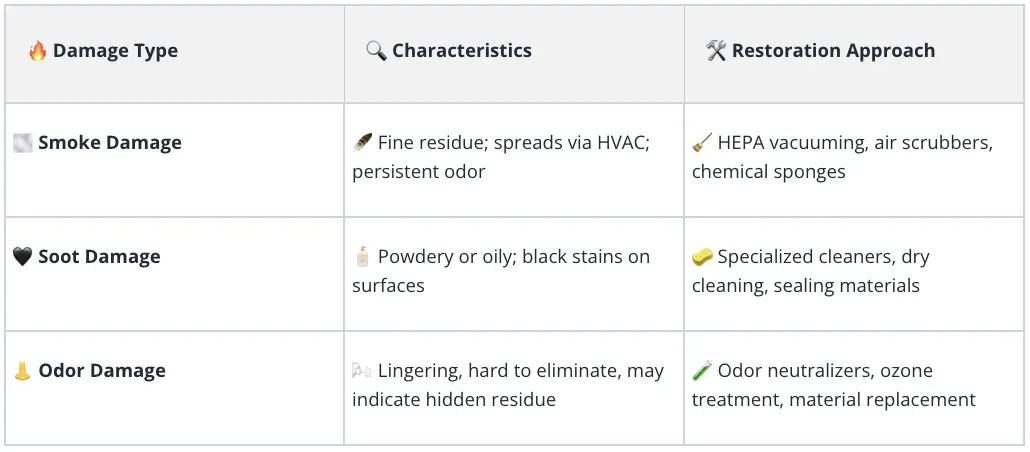Image resolution: width=1030 pixels, height=452 pixels.
Task: Select the Restoration Approach column header
Action: pyautogui.click(x=854, y=54)
